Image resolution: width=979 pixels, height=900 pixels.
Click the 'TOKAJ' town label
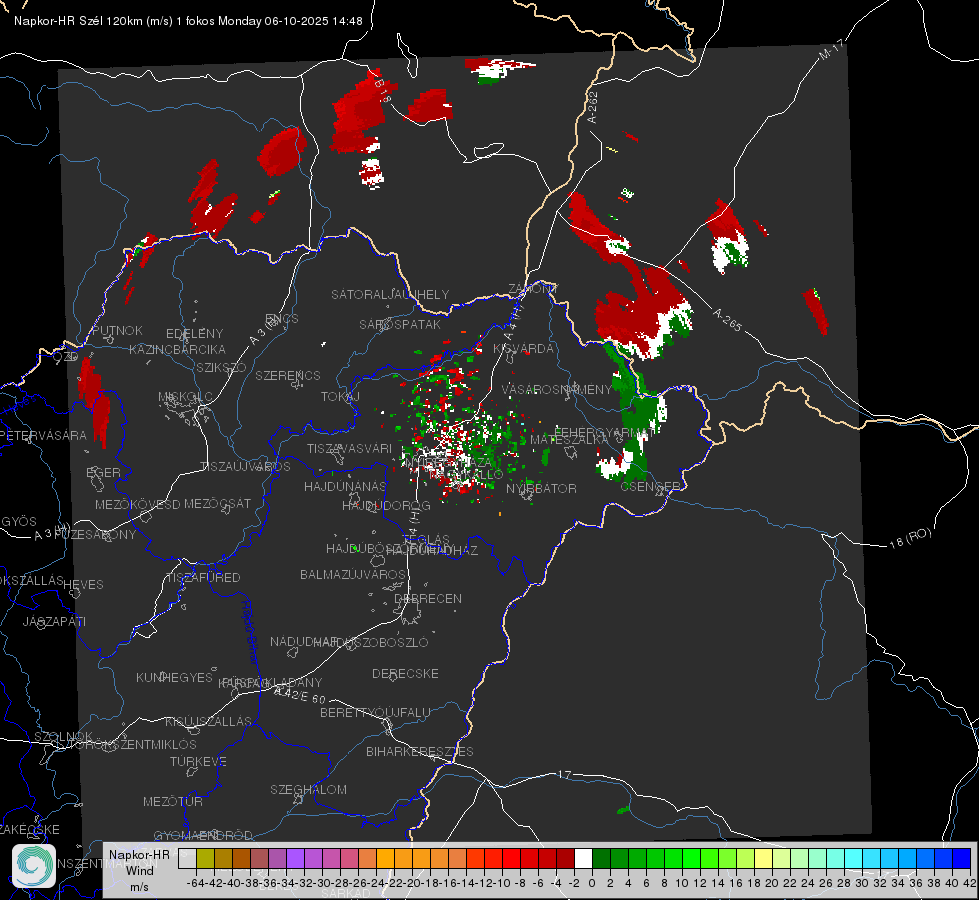point(340,397)
